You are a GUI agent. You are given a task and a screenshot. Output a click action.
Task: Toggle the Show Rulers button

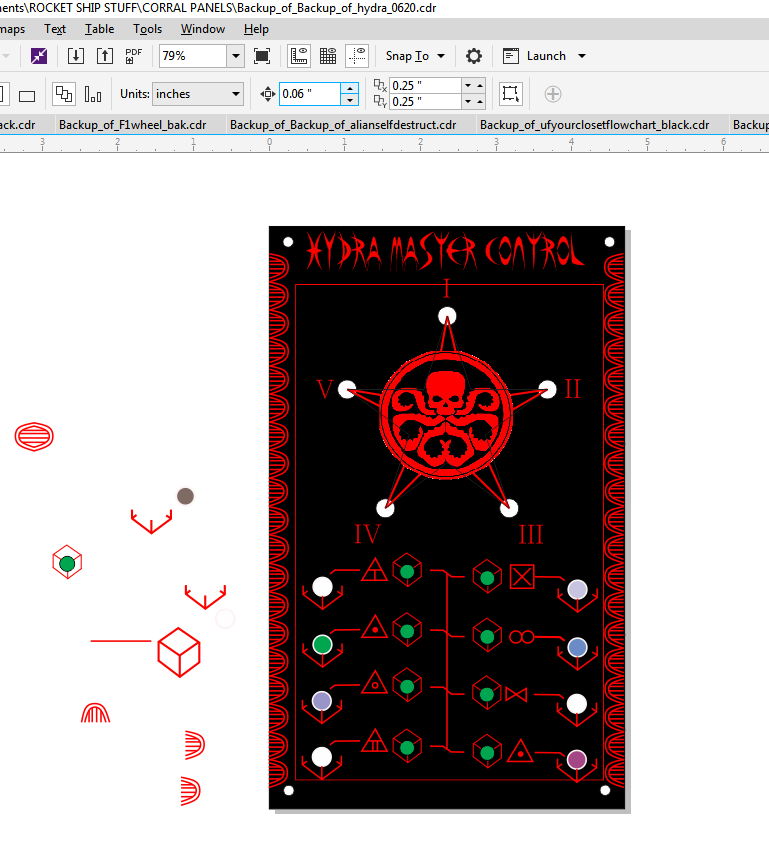299,56
